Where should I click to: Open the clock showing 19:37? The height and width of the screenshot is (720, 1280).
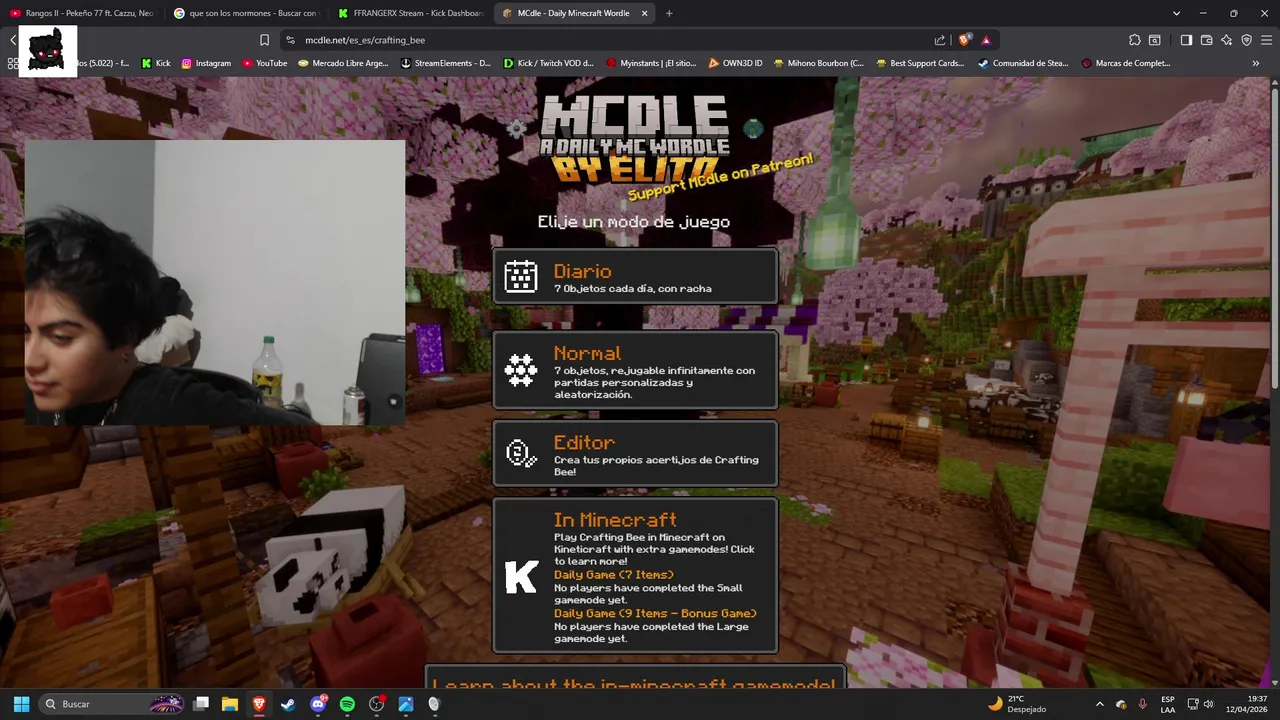(1247, 704)
